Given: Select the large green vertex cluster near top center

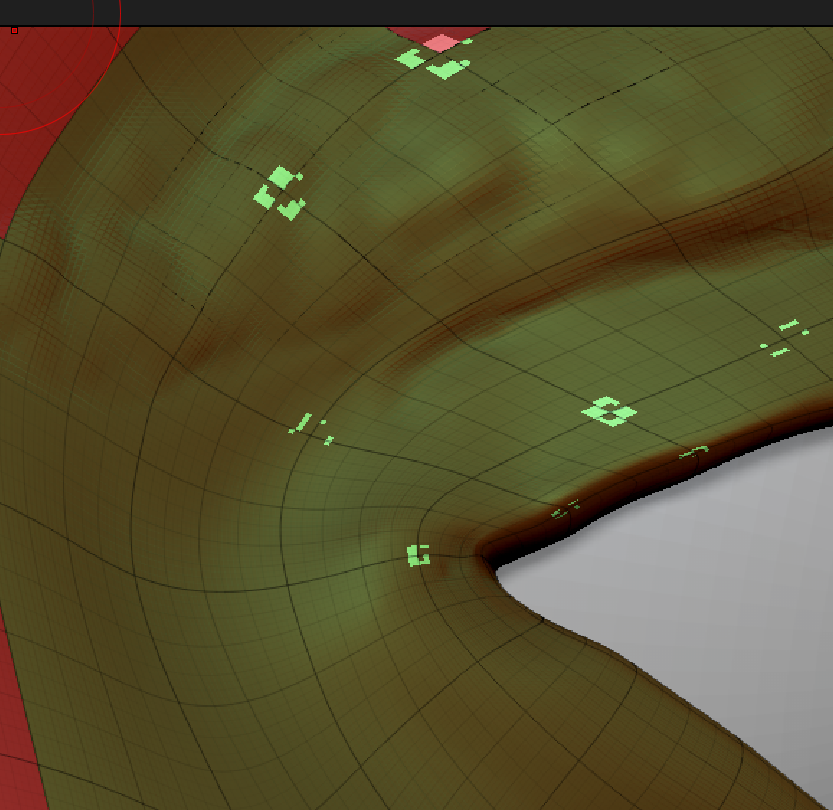Looking at the screenshot, I should click(428, 62).
